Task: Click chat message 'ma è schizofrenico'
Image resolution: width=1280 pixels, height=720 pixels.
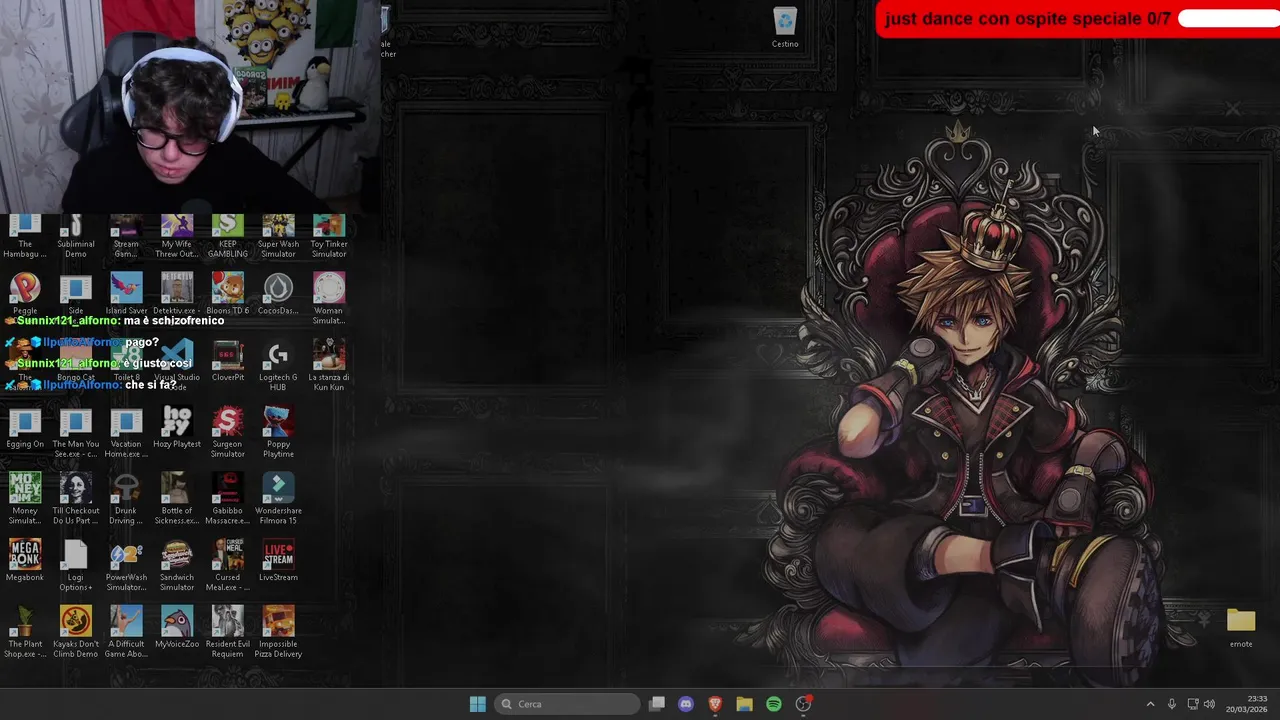Action: [173, 321]
